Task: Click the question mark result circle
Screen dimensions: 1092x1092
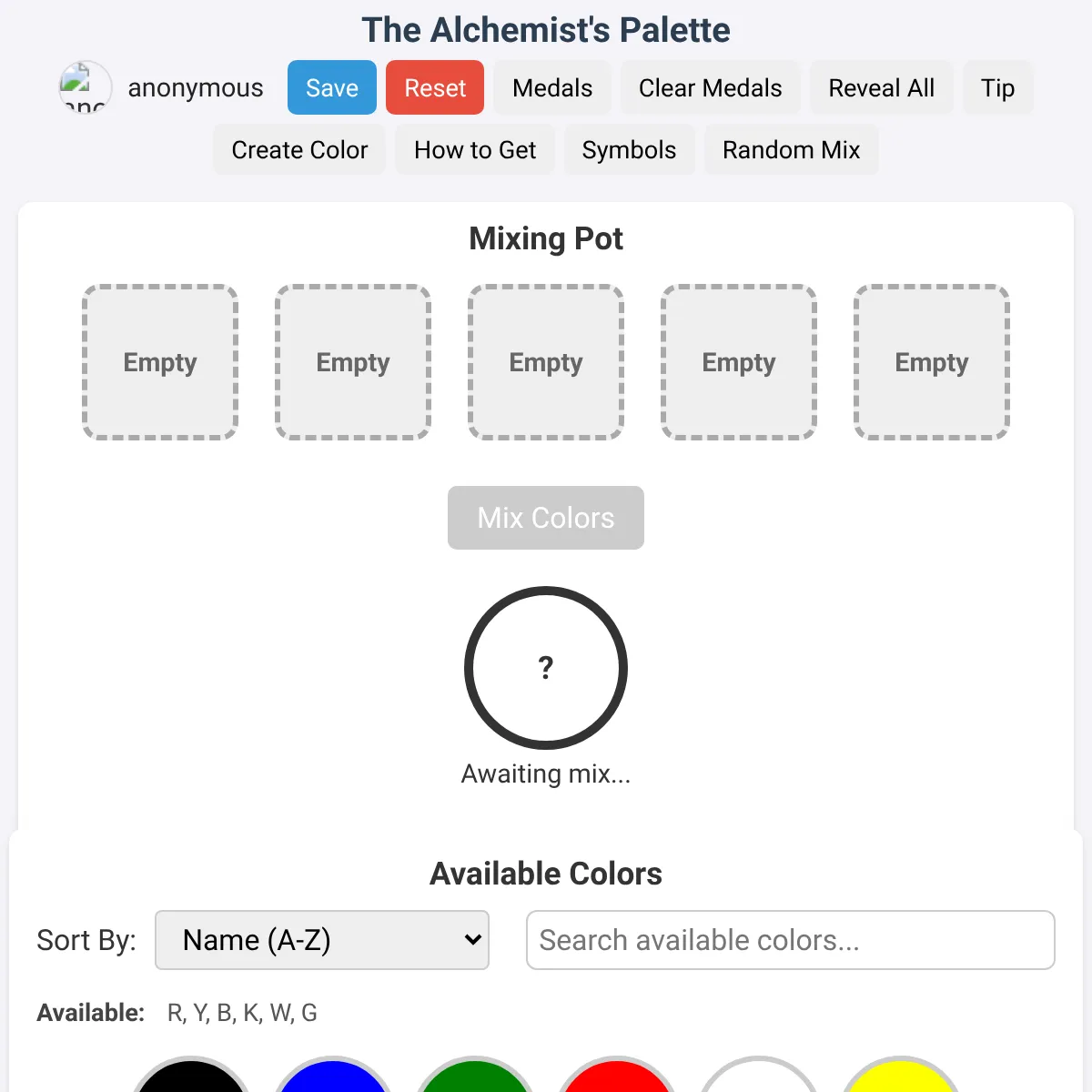Action: pyautogui.click(x=546, y=668)
